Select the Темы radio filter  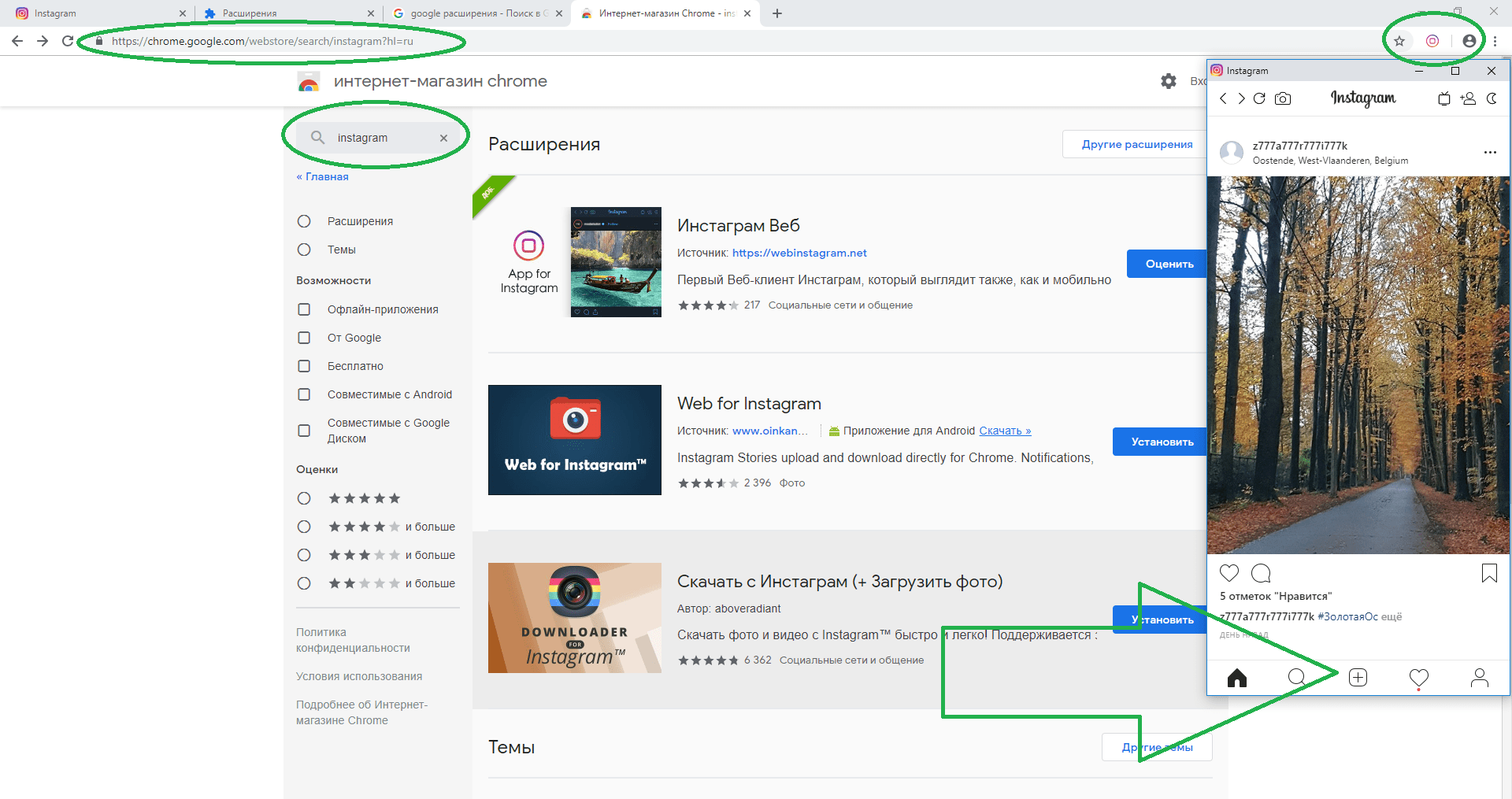click(x=304, y=250)
